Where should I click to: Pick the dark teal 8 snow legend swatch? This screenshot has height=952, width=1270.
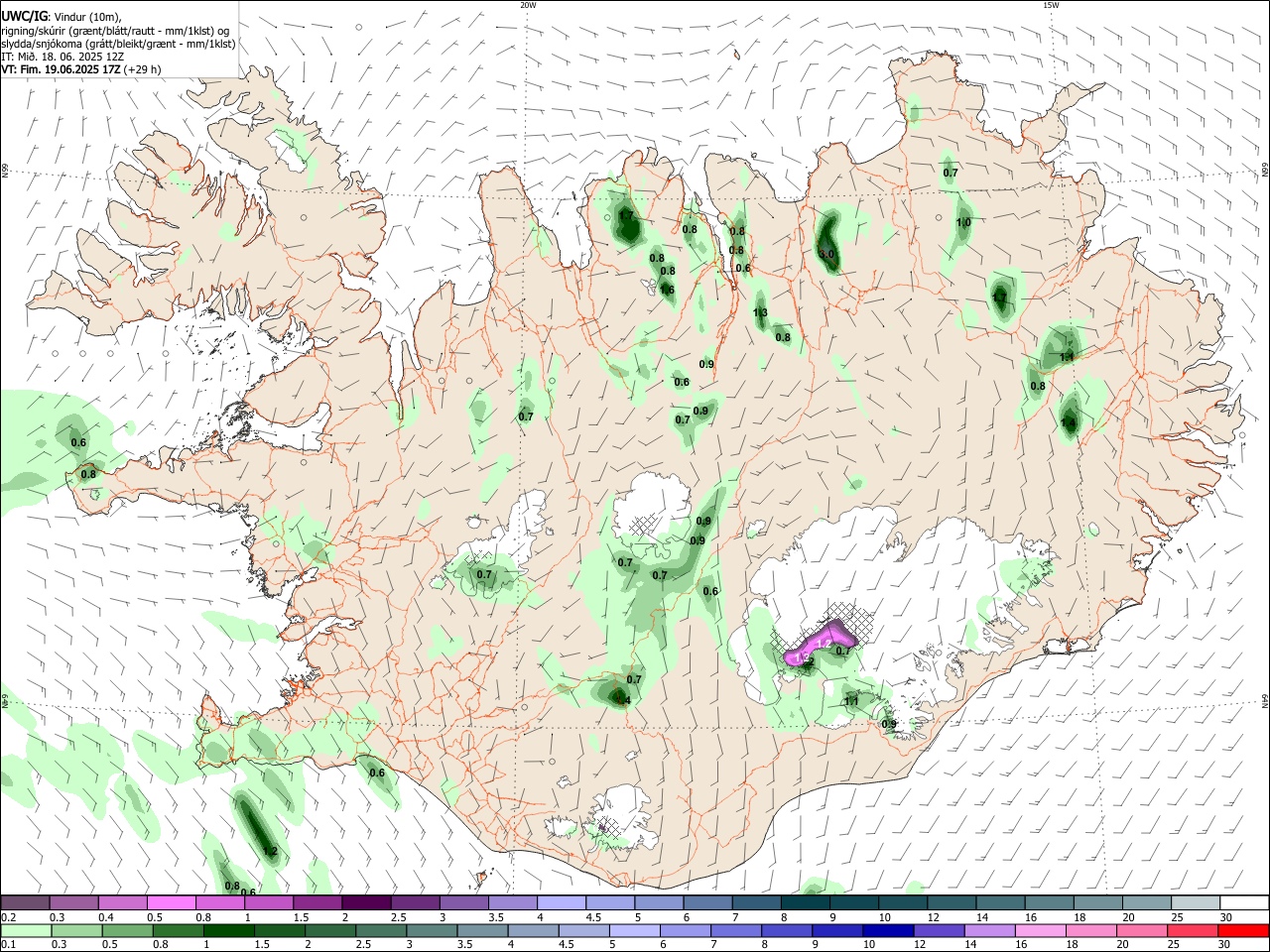[805, 902]
